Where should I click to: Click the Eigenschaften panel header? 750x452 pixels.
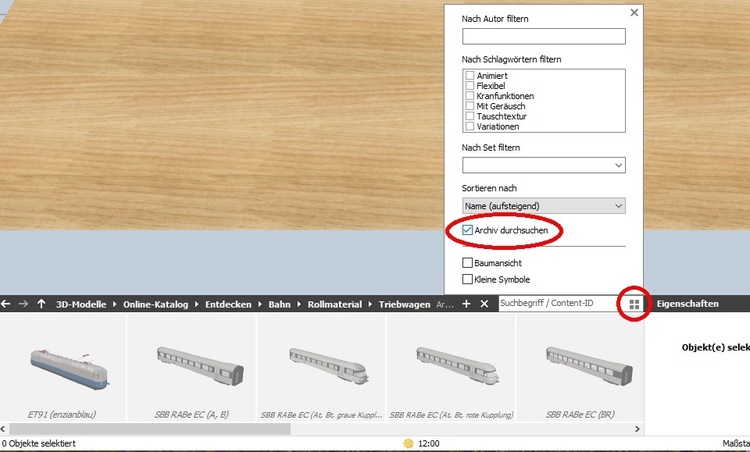[687, 304]
